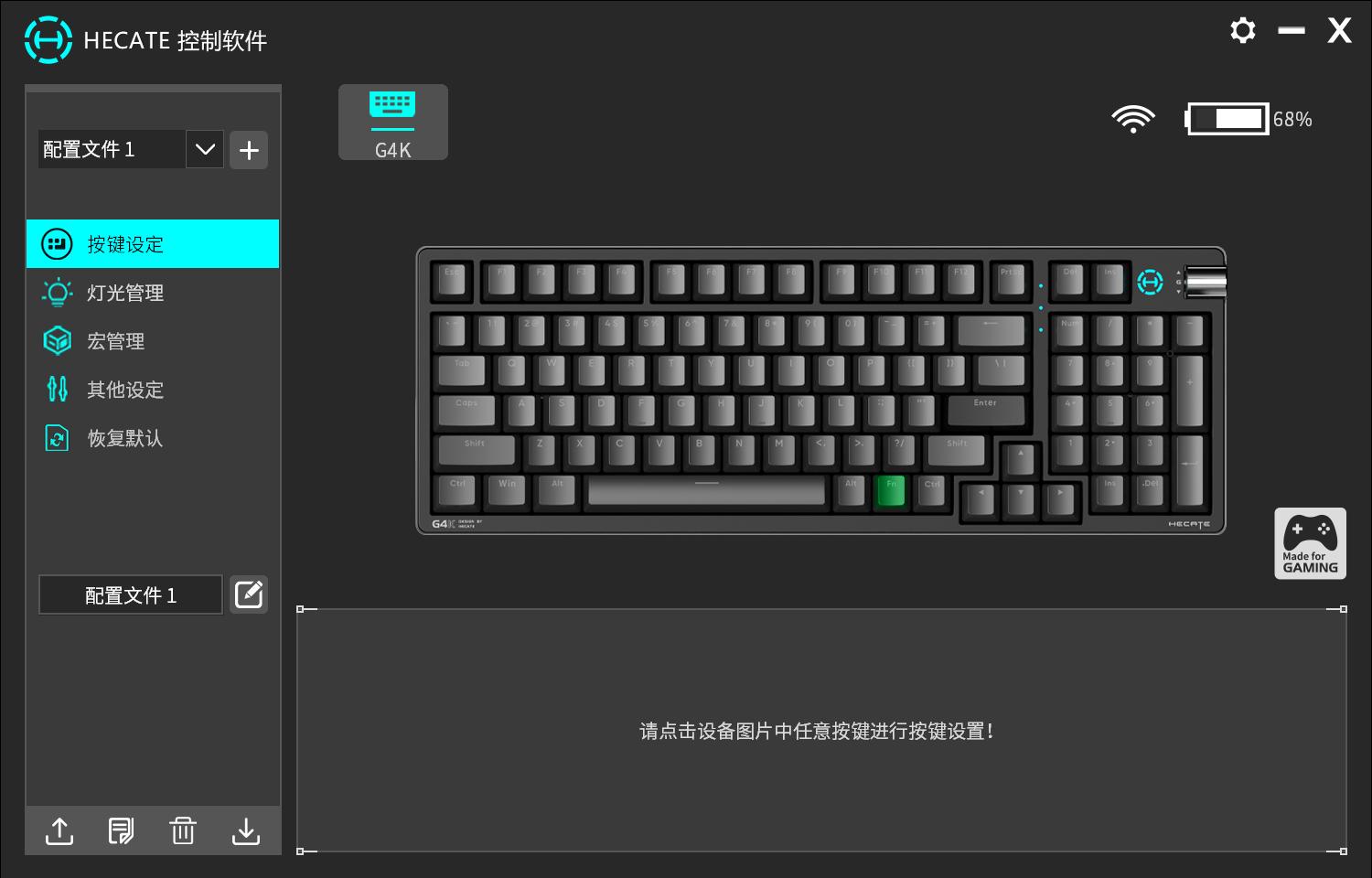Click the Wi-Fi connection status icon
The width and height of the screenshot is (1372, 878).
pyautogui.click(x=1133, y=119)
